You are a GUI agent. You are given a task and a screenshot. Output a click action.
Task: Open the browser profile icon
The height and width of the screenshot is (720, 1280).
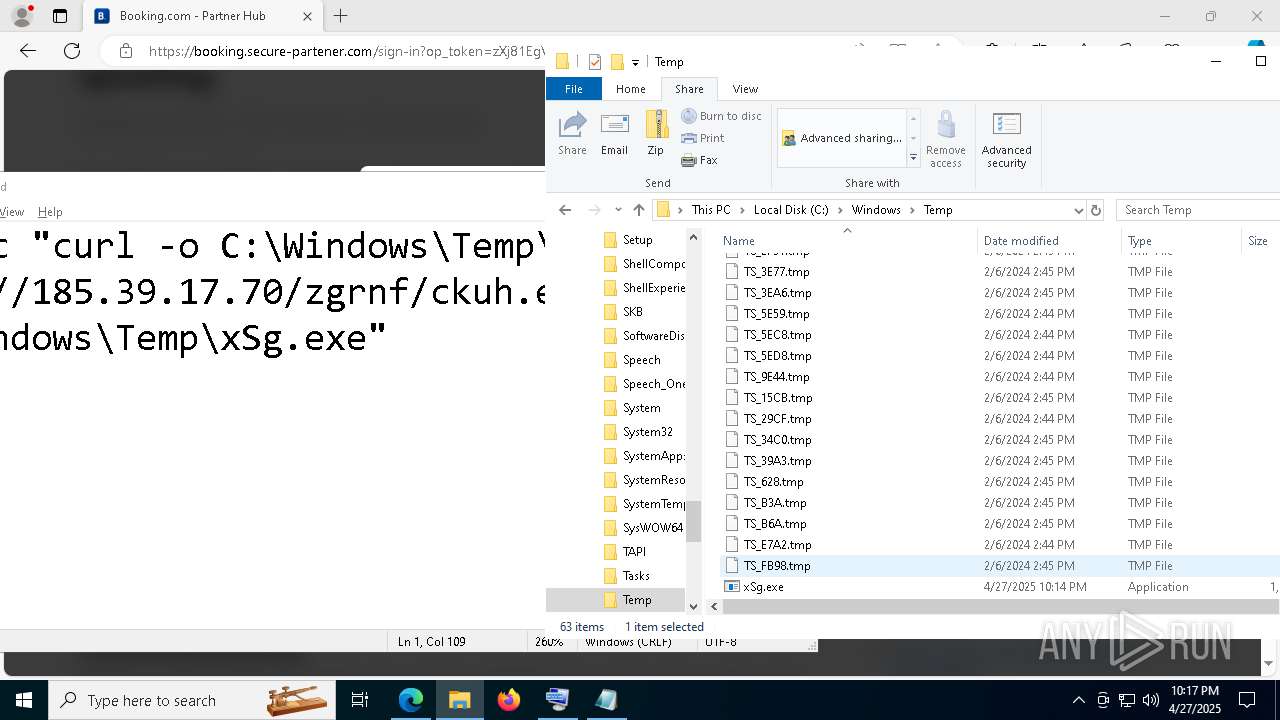click(22, 16)
